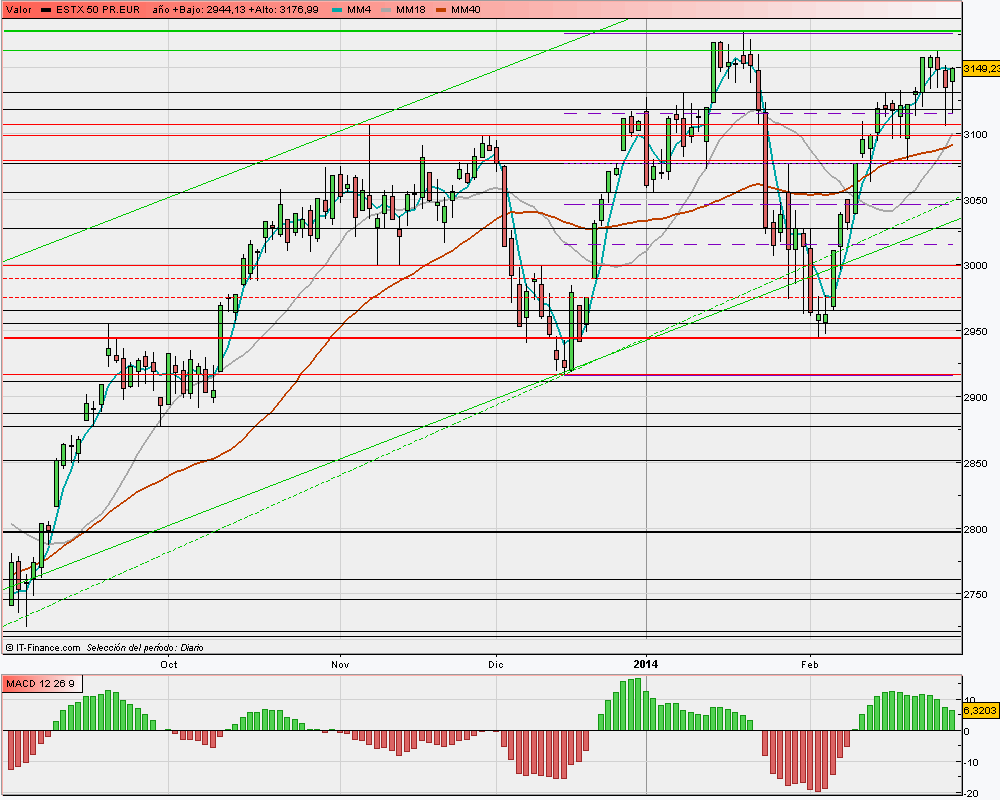The height and width of the screenshot is (800, 1000).
Task: Select the MM18 moving average label
Action: [410, 10]
